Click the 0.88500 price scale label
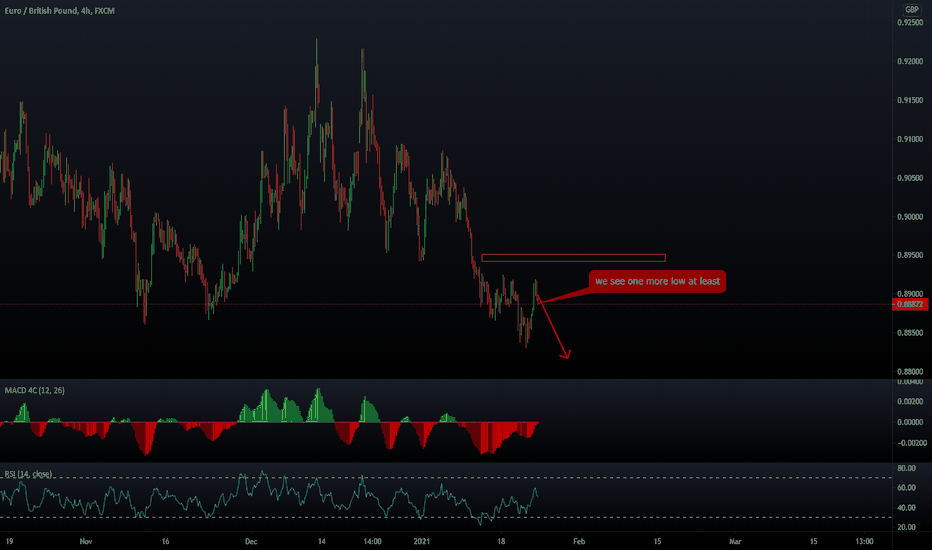Screen dimensions: 932x550 click(x=910, y=333)
